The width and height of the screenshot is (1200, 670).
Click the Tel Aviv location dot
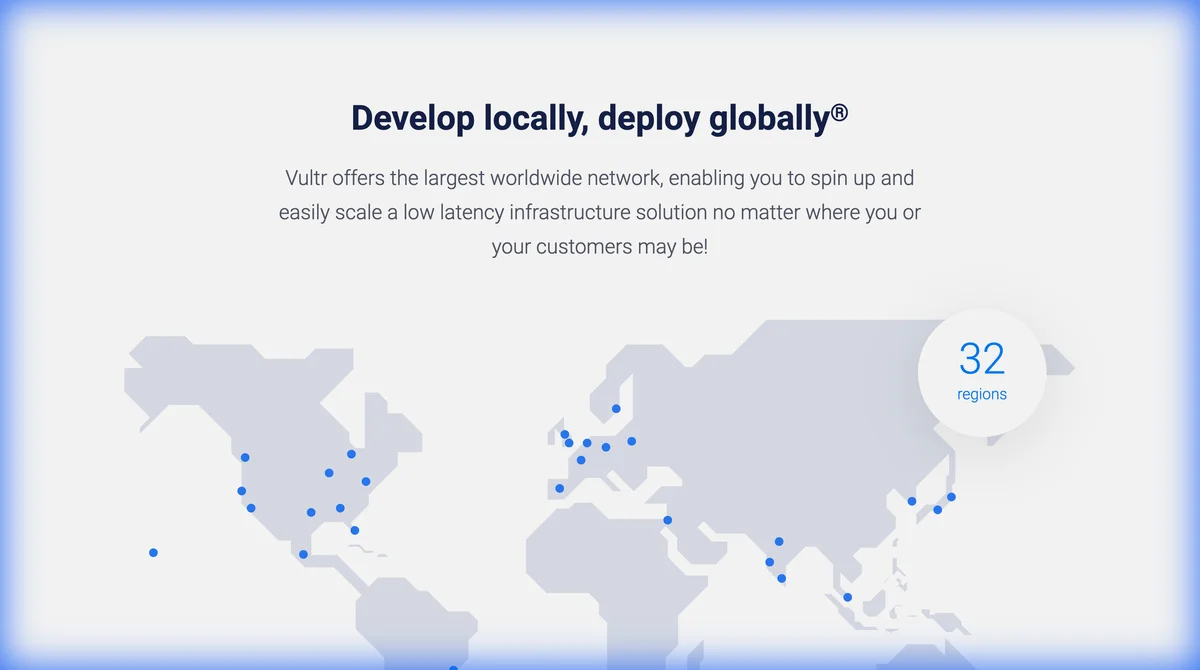667,519
